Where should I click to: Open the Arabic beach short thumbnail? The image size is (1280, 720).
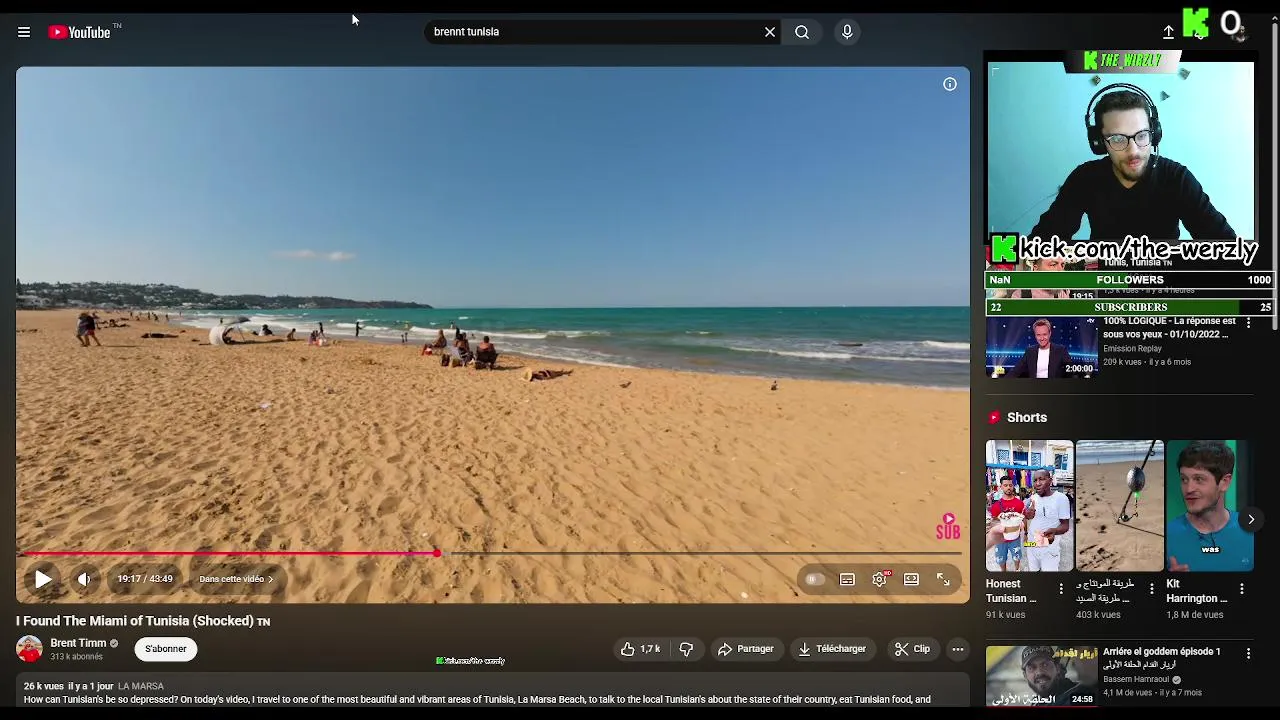point(1119,506)
